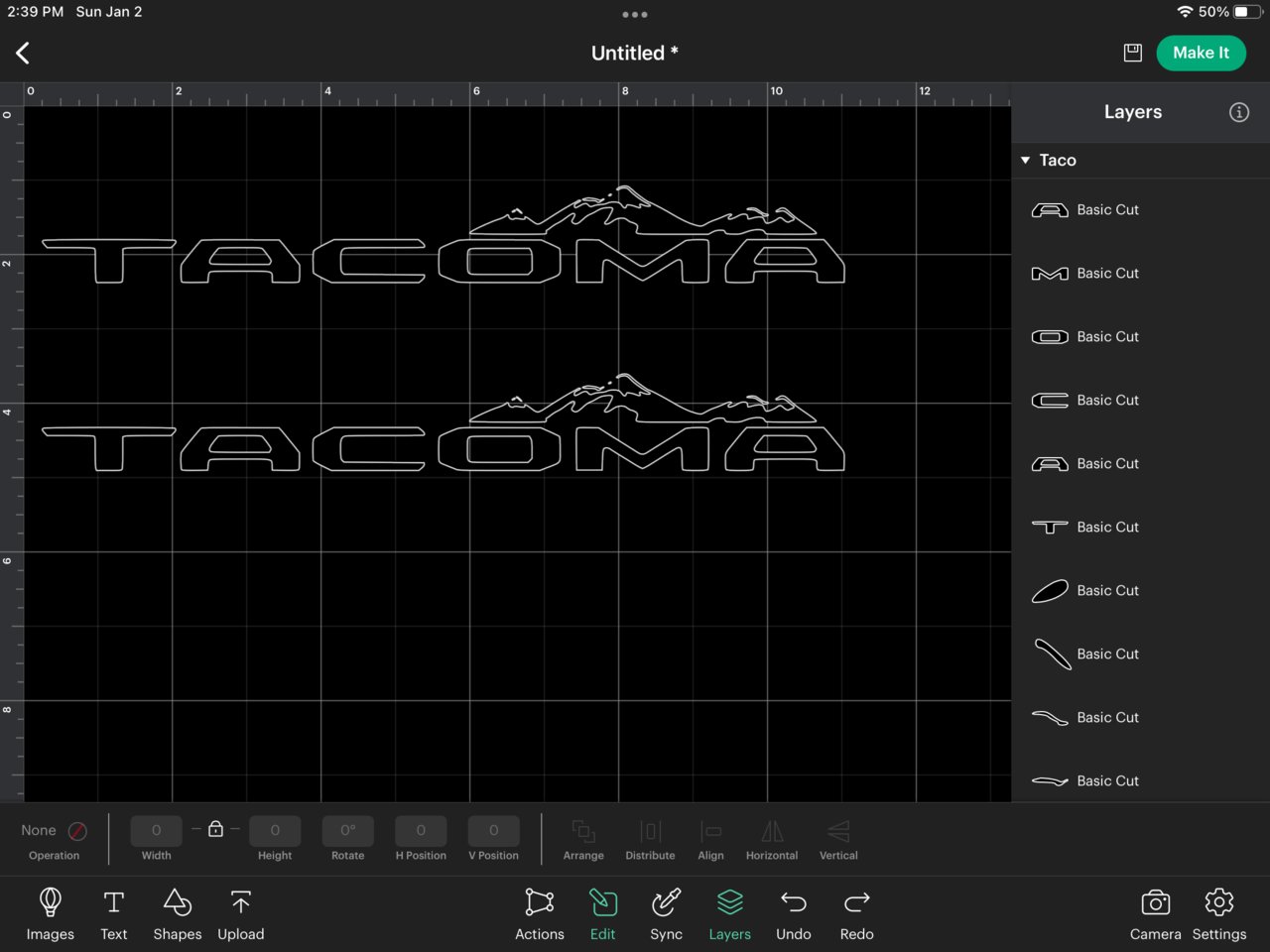
Task: Tap the Make It button
Action: 1201,53
